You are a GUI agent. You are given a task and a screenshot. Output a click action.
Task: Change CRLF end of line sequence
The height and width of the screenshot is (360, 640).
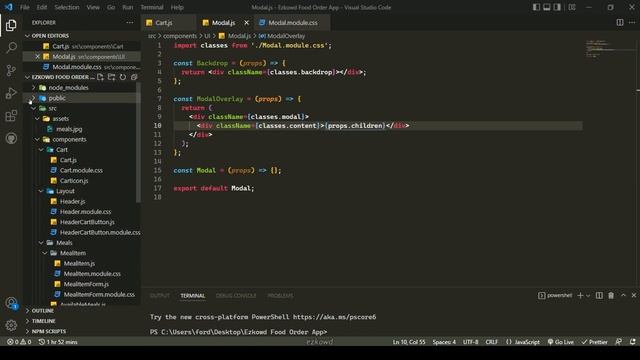(x=491, y=342)
